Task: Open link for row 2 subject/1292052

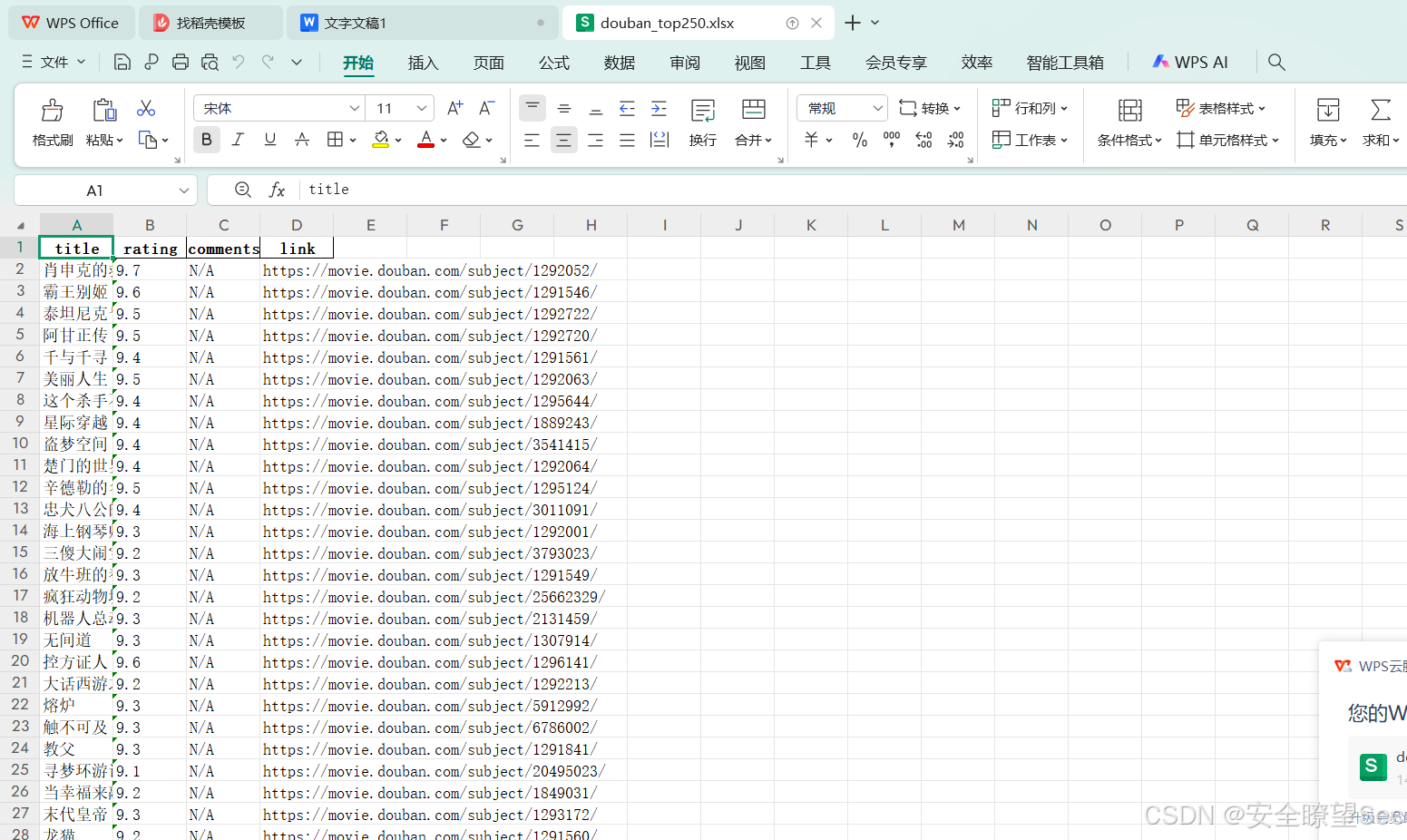Action: coord(430,270)
